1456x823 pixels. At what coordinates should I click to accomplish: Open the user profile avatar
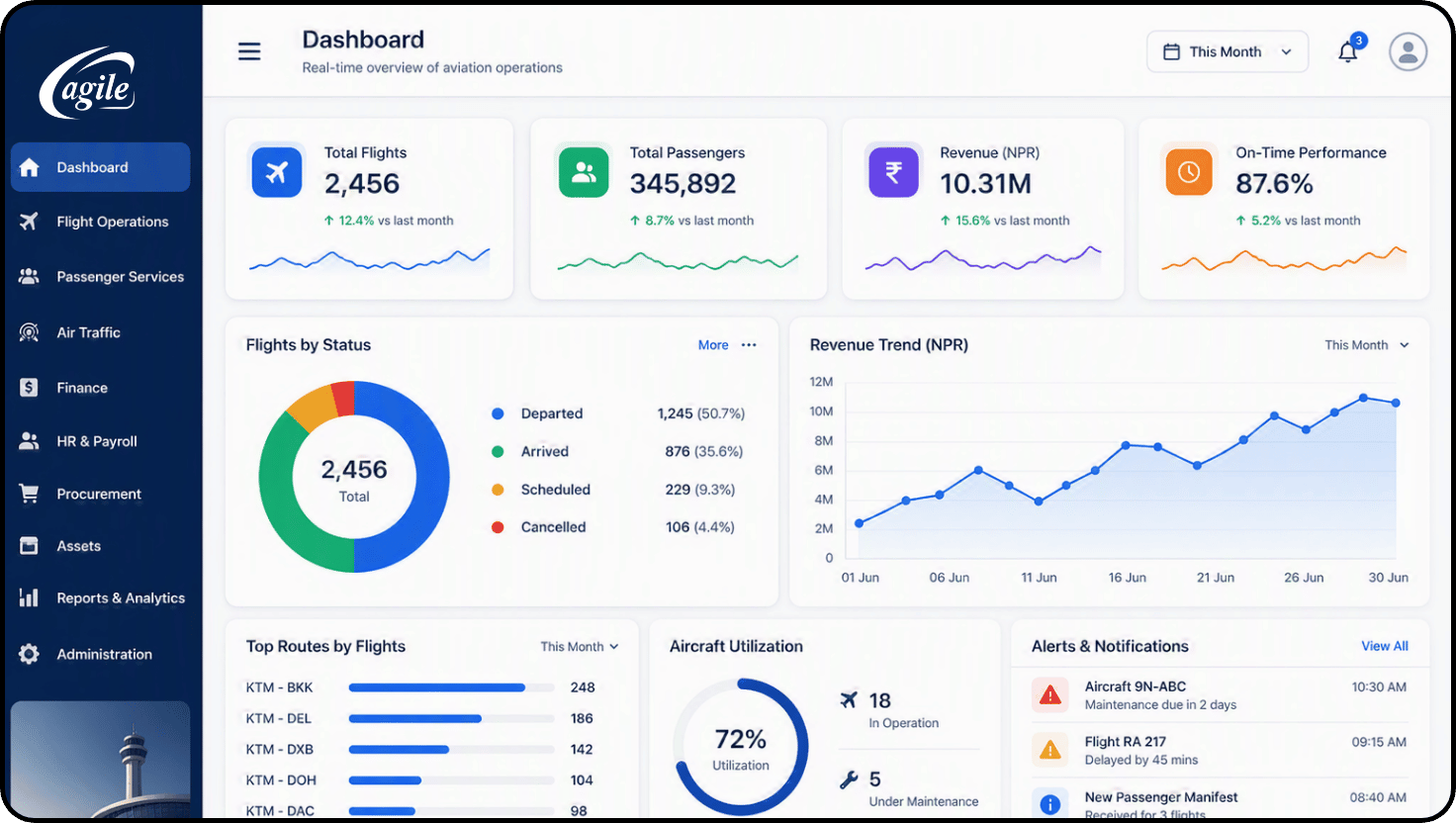(x=1408, y=51)
